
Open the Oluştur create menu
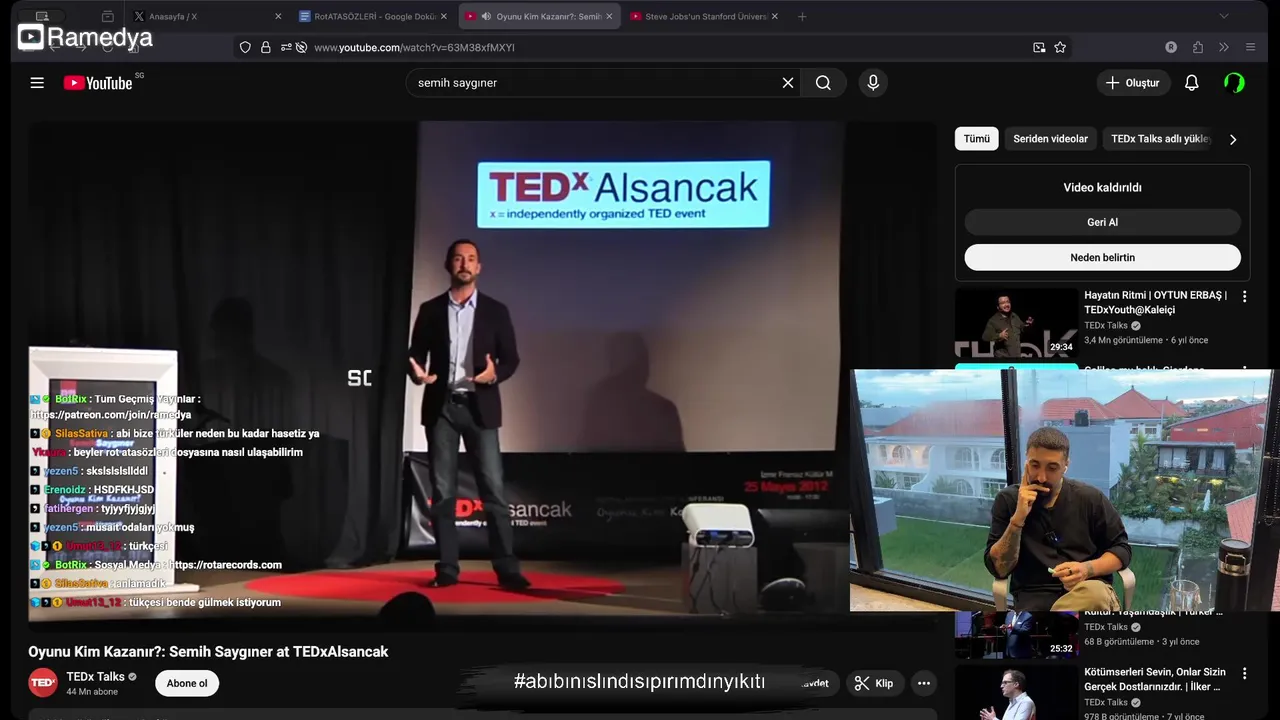tap(1133, 83)
